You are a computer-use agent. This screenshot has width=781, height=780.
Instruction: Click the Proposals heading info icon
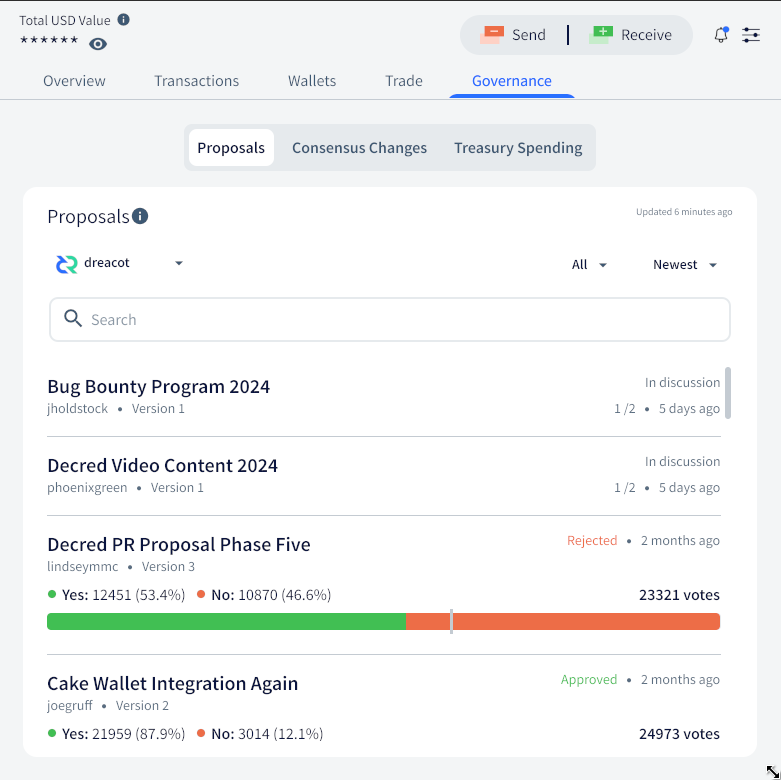click(140, 216)
